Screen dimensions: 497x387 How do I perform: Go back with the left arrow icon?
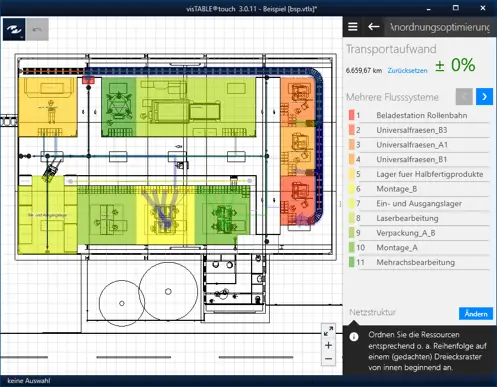374,27
